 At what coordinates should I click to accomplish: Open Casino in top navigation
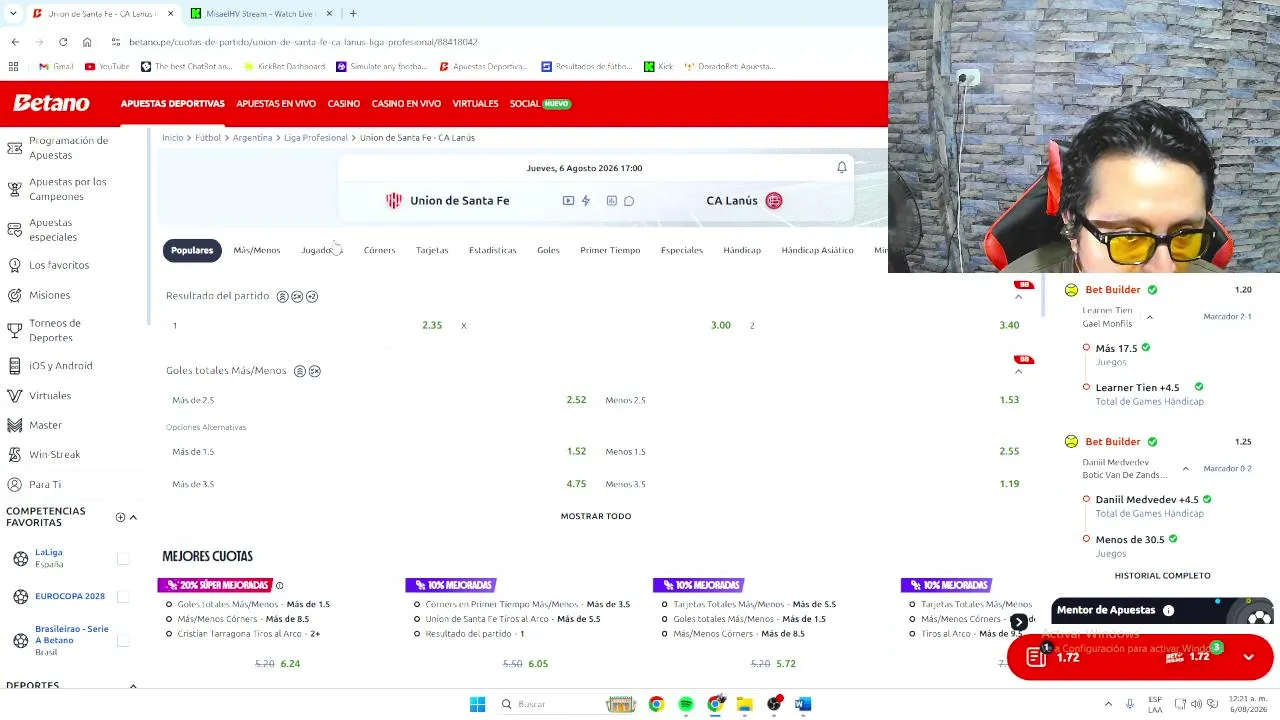(x=344, y=103)
